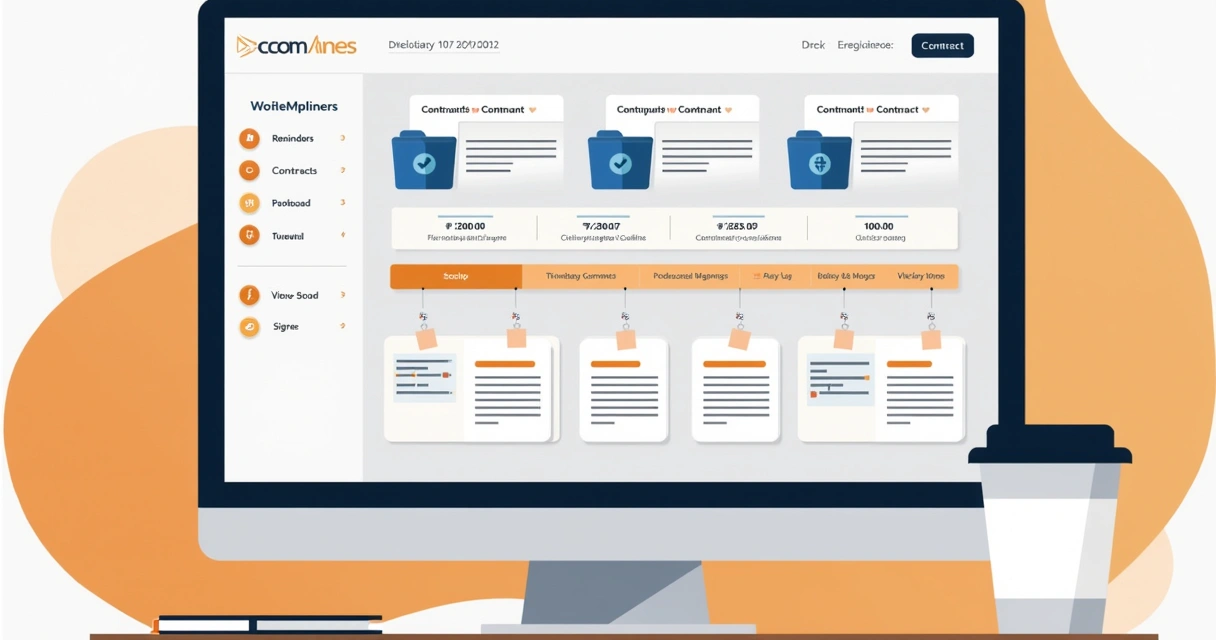1216x640 pixels.
Task: Click the Contmants Contnant card title
Action: [x=473, y=110]
